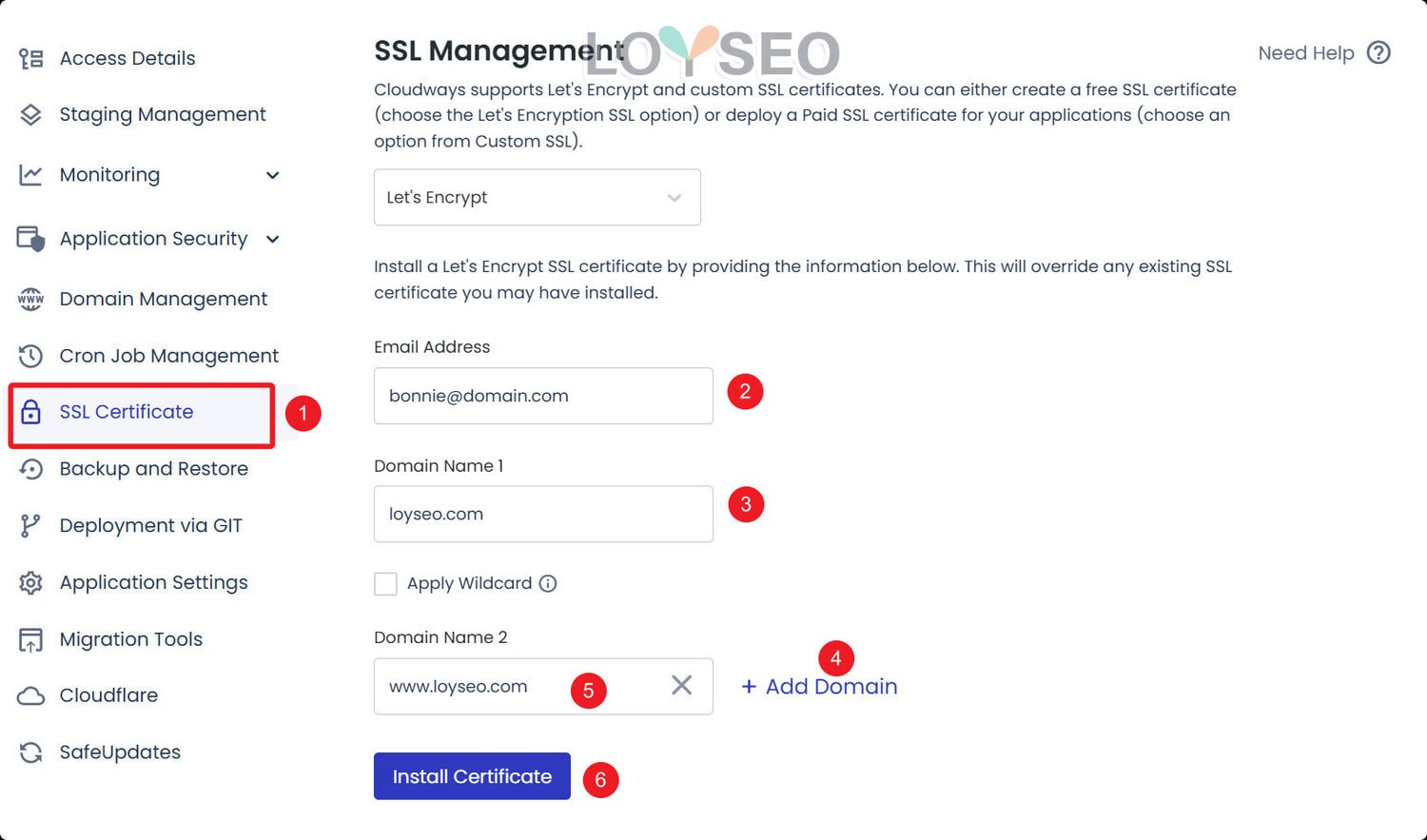This screenshot has width=1427, height=840.
Task: Click the Add Domain link
Action: click(819, 687)
